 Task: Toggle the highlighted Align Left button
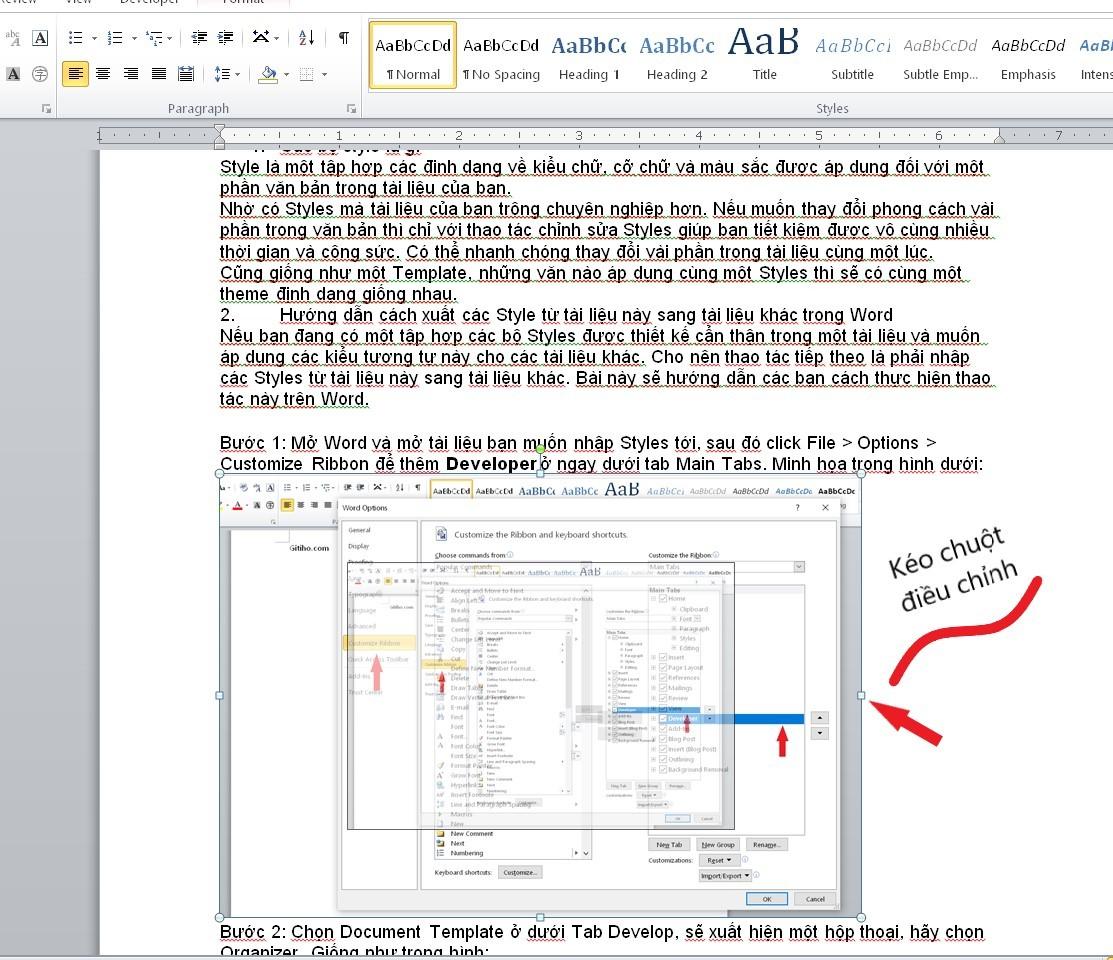75,74
